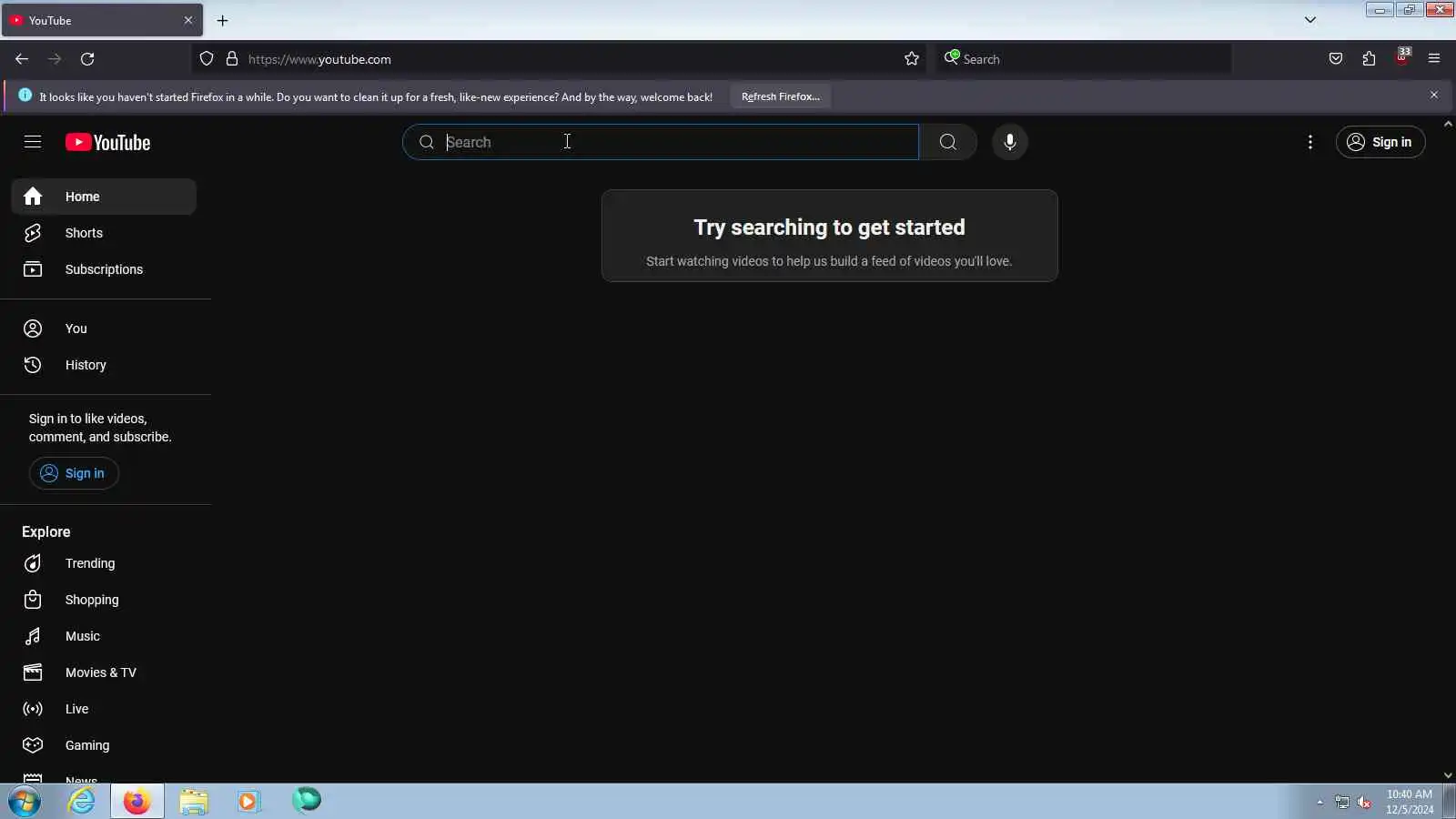Bookmark this page with the star
Viewport: 1456px width, 819px height.
tap(912, 59)
